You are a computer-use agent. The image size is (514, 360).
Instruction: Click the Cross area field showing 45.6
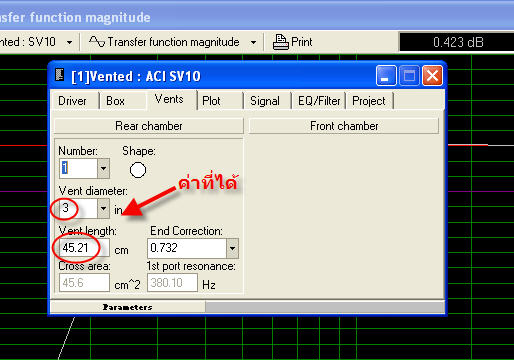[x=84, y=283]
